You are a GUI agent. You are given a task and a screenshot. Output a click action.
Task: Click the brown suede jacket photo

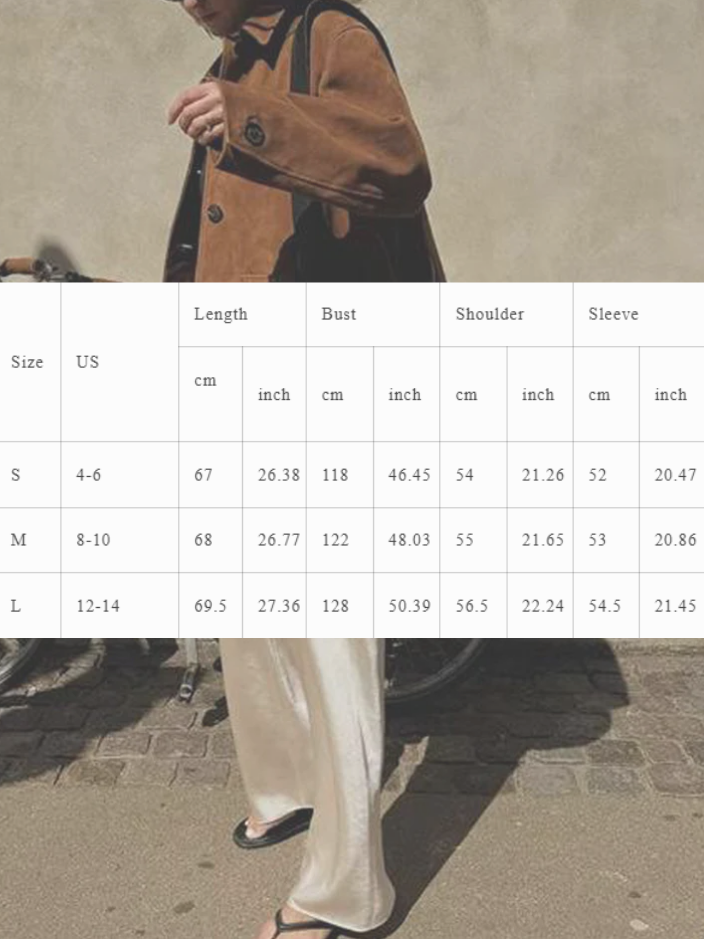[x=320, y=150]
